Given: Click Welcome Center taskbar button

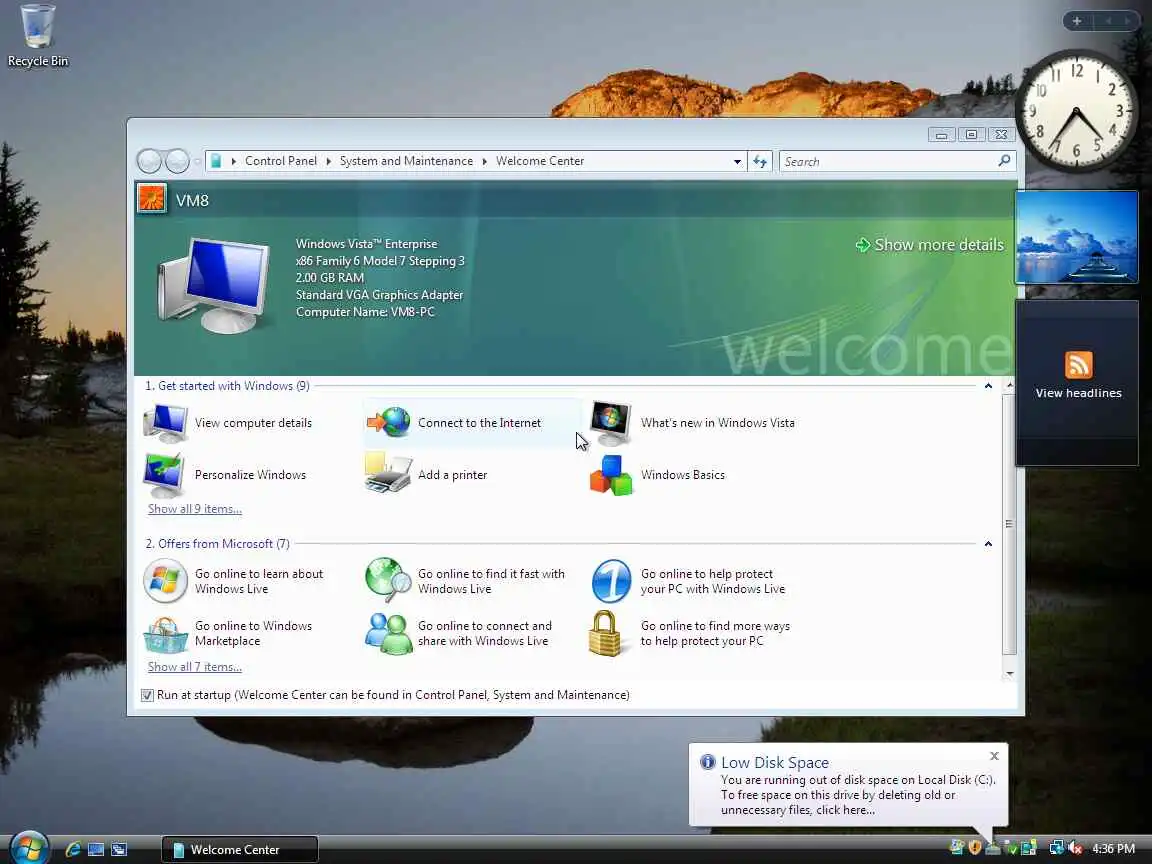Looking at the screenshot, I should click(240, 849).
